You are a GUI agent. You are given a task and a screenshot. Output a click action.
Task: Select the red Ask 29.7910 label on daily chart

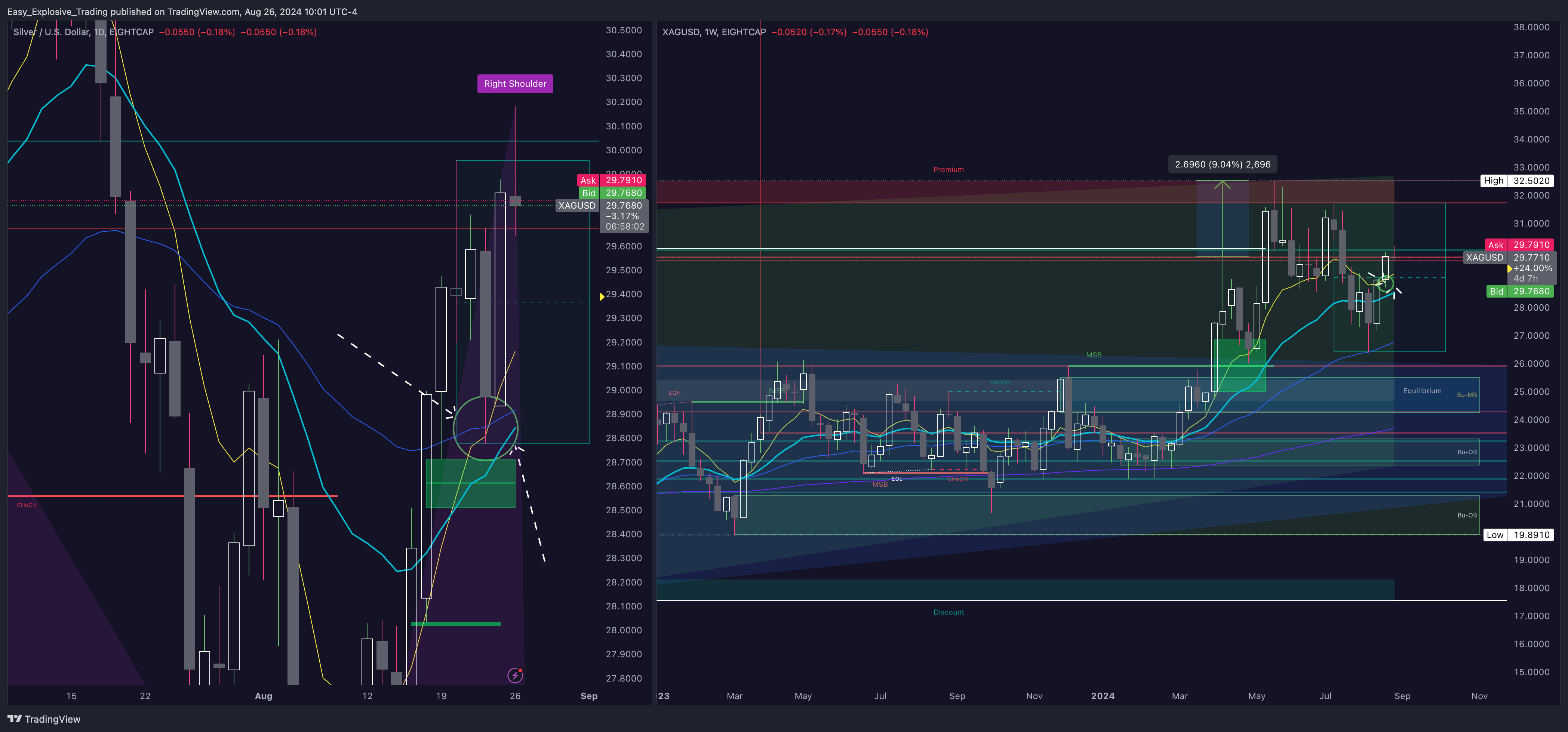(611, 180)
